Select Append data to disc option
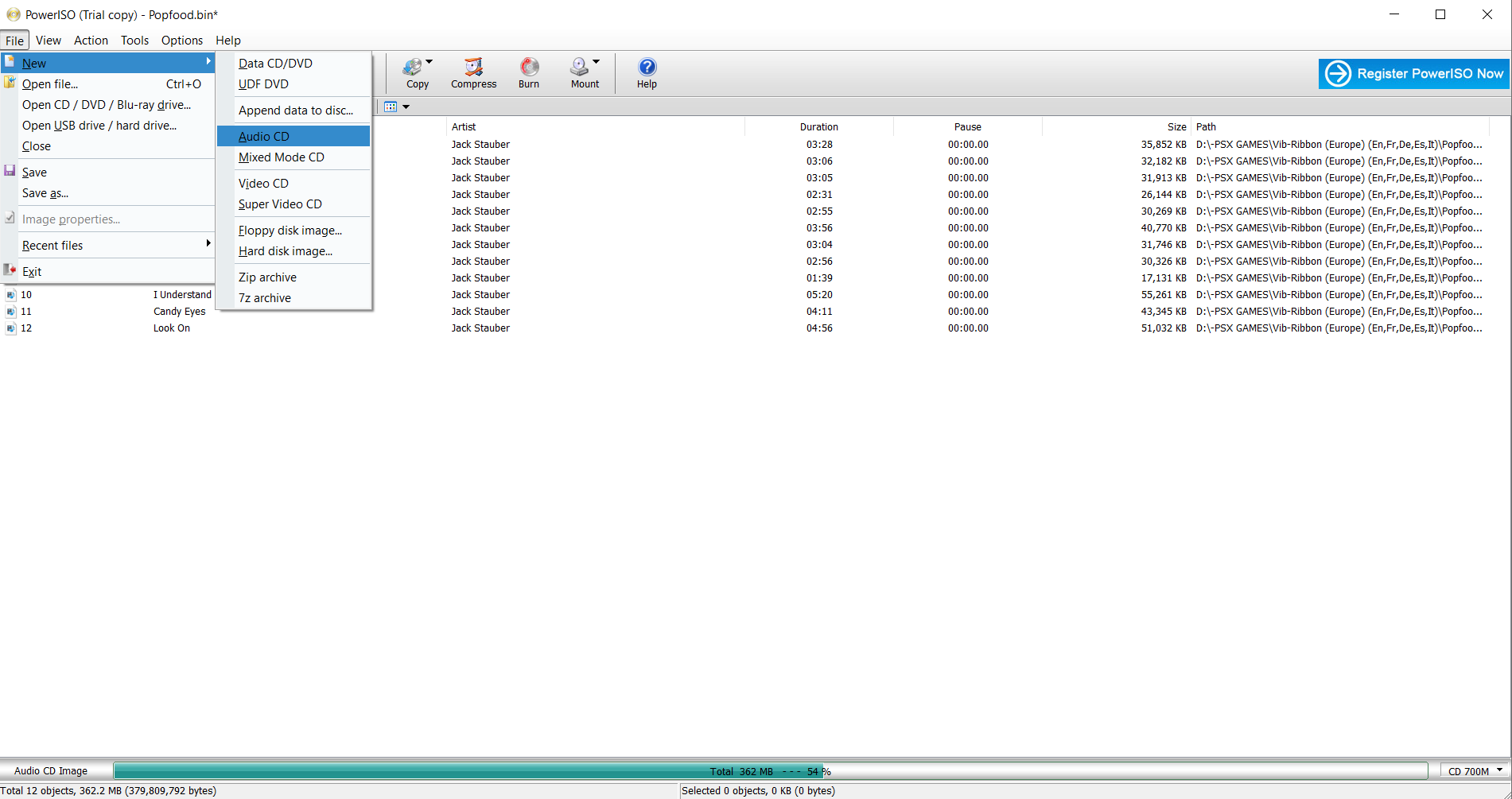This screenshot has width=1512, height=799. point(293,111)
